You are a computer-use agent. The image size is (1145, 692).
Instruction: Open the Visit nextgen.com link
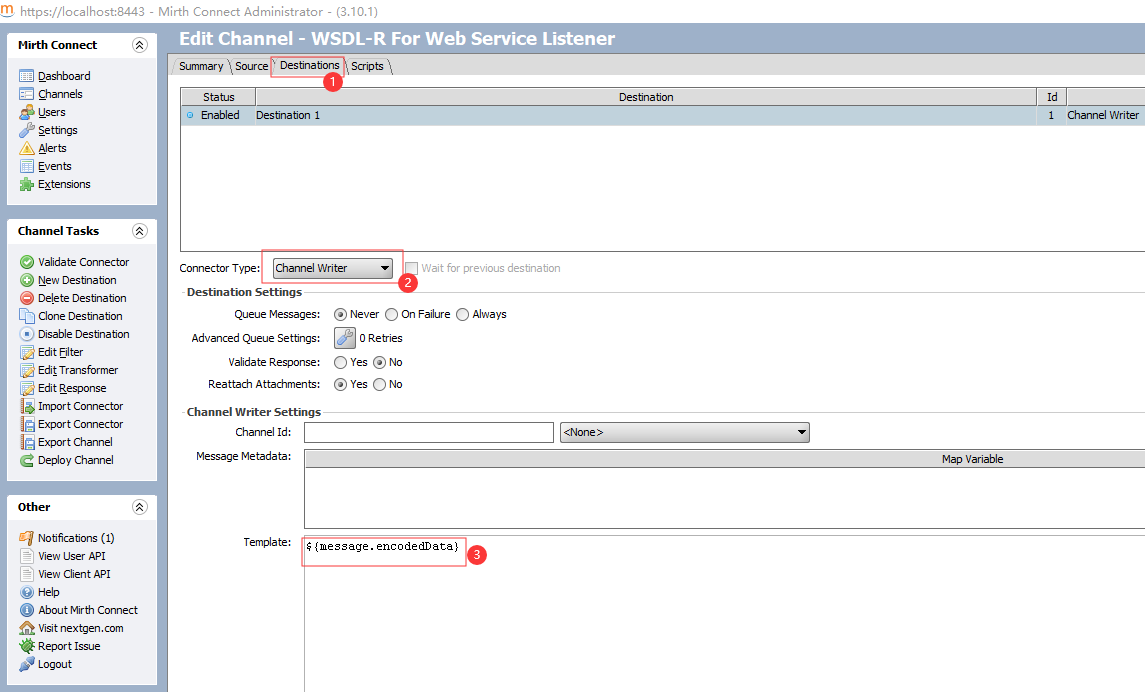(80, 628)
